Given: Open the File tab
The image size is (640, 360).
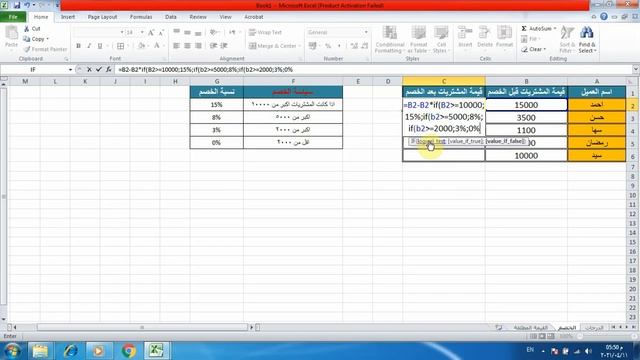Looking at the screenshot, I should coord(13,17).
